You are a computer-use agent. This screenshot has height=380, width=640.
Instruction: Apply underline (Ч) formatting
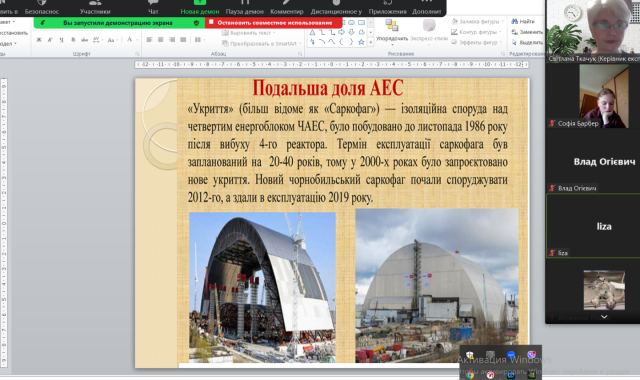[62, 40]
